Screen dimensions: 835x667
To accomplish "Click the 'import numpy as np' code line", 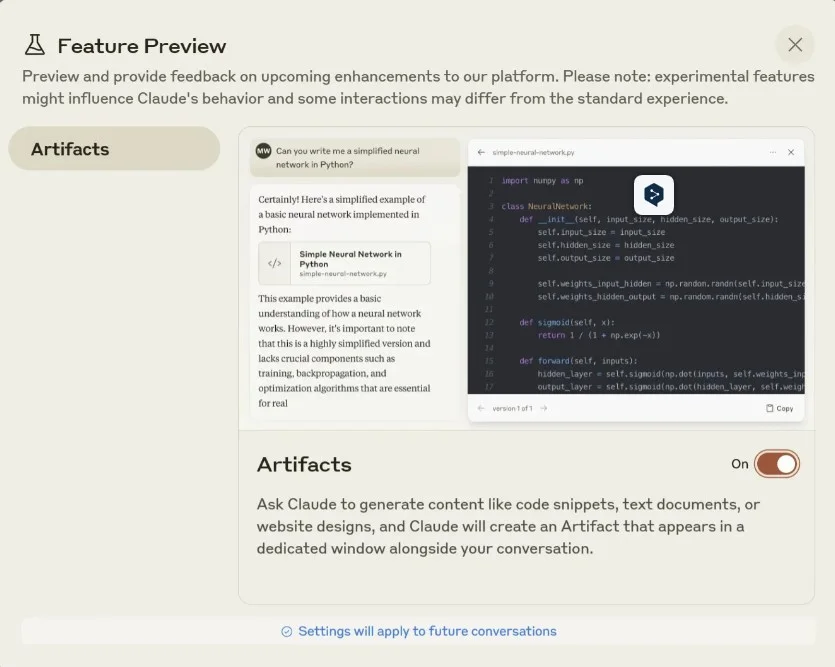I will point(542,180).
